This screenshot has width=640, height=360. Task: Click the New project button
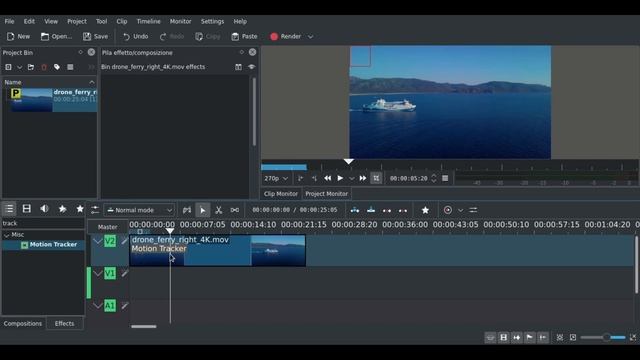click(18, 36)
